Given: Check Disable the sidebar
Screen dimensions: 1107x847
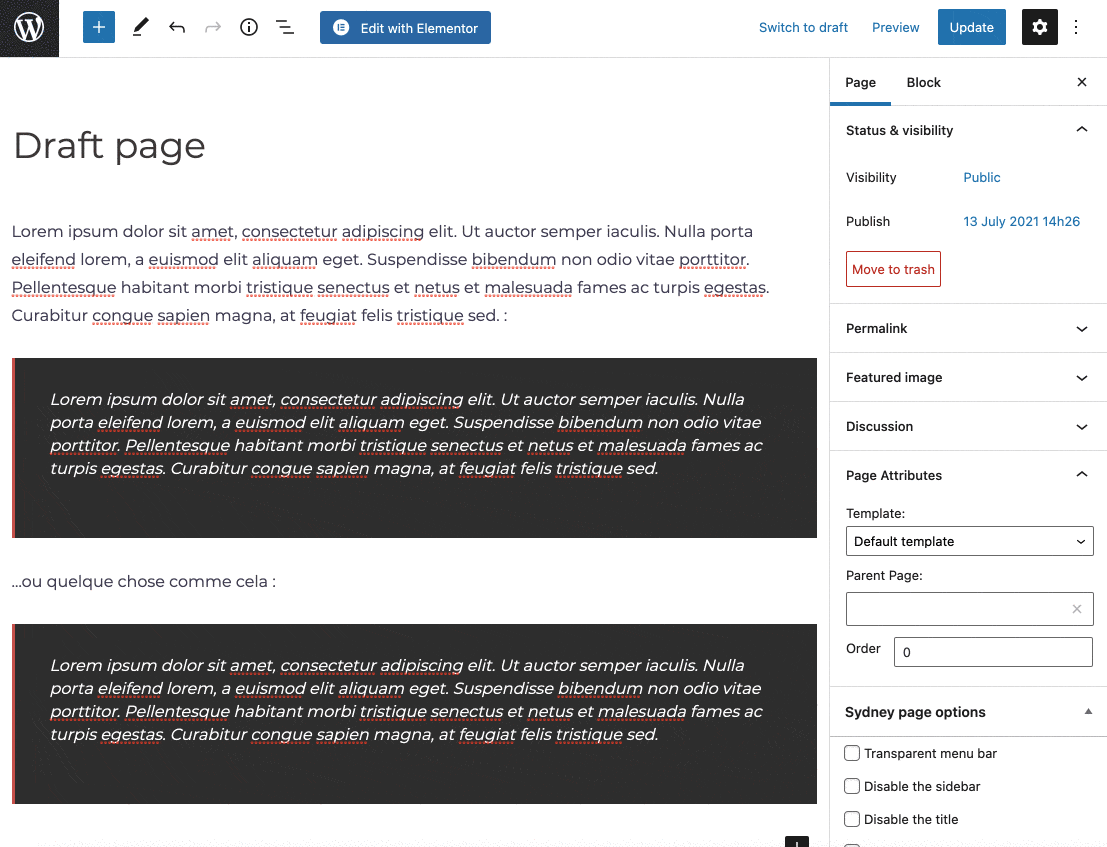Looking at the screenshot, I should coord(851,786).
